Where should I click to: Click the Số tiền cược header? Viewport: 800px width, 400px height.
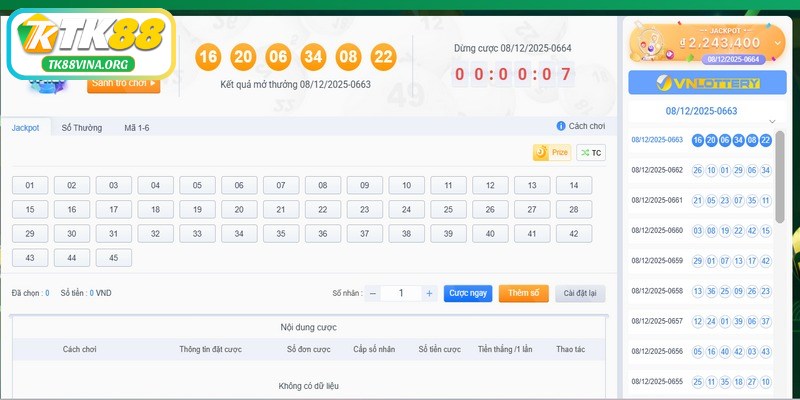440,349
